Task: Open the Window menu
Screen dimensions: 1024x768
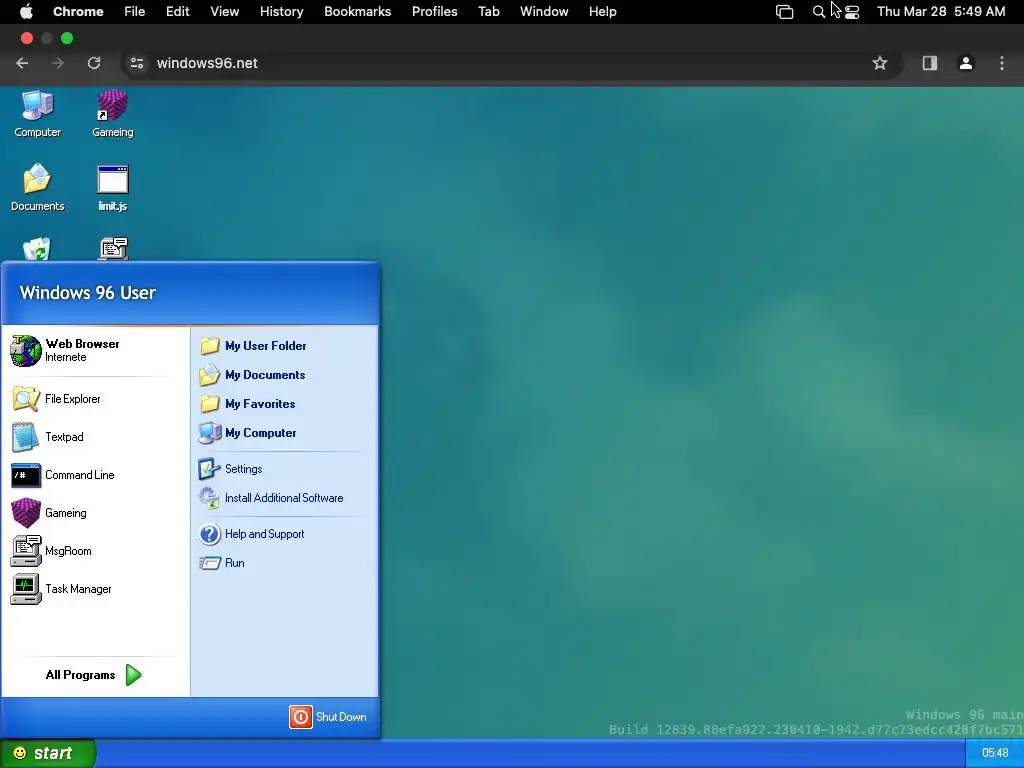Action: [544, 12]
